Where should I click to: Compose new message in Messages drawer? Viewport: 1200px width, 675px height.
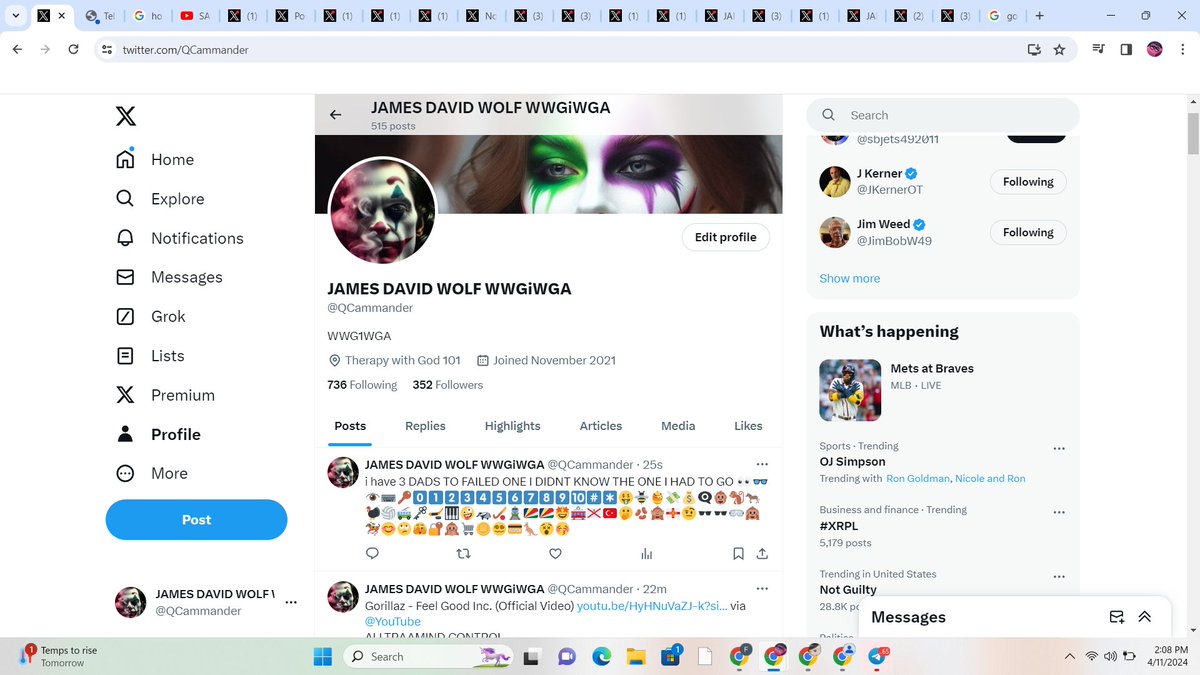1117,617
